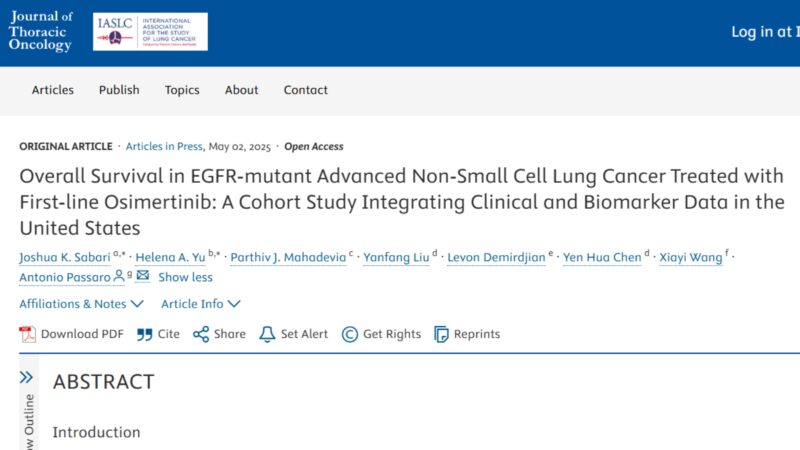The height and width of the screenshot is (450, 800).
Task: Click the Cite quotation mark icon
Action: [145, 335]
